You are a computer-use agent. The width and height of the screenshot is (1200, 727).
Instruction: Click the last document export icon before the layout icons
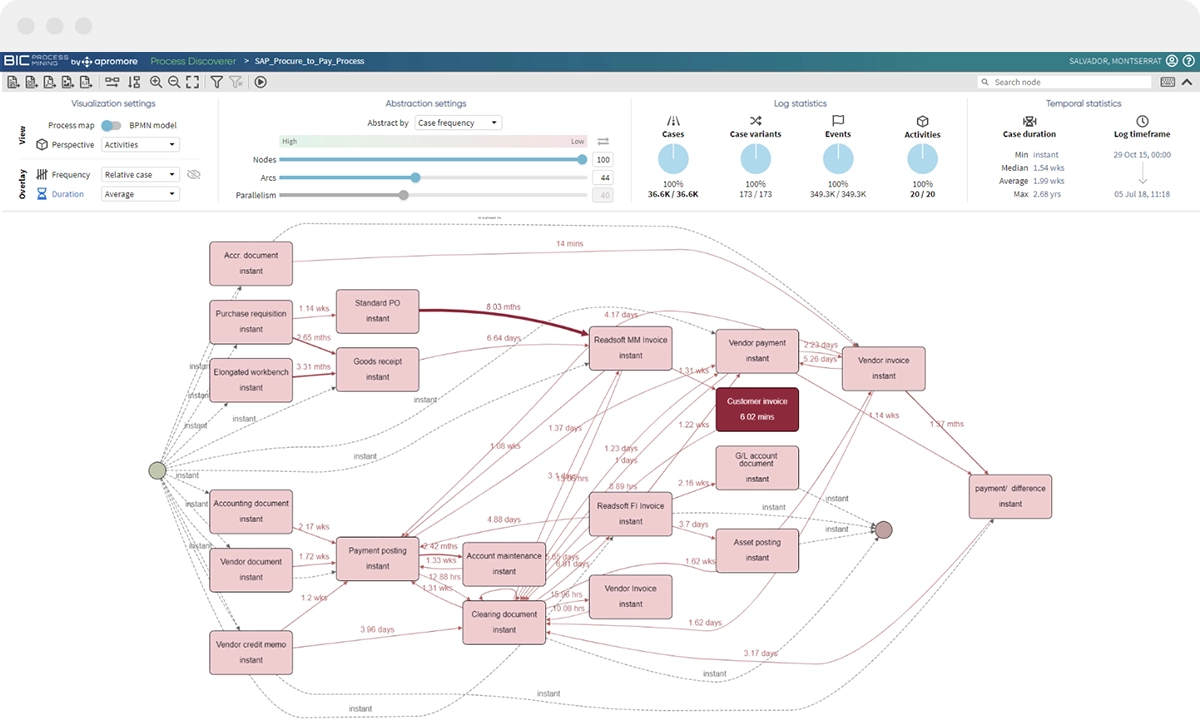(86, 82)
